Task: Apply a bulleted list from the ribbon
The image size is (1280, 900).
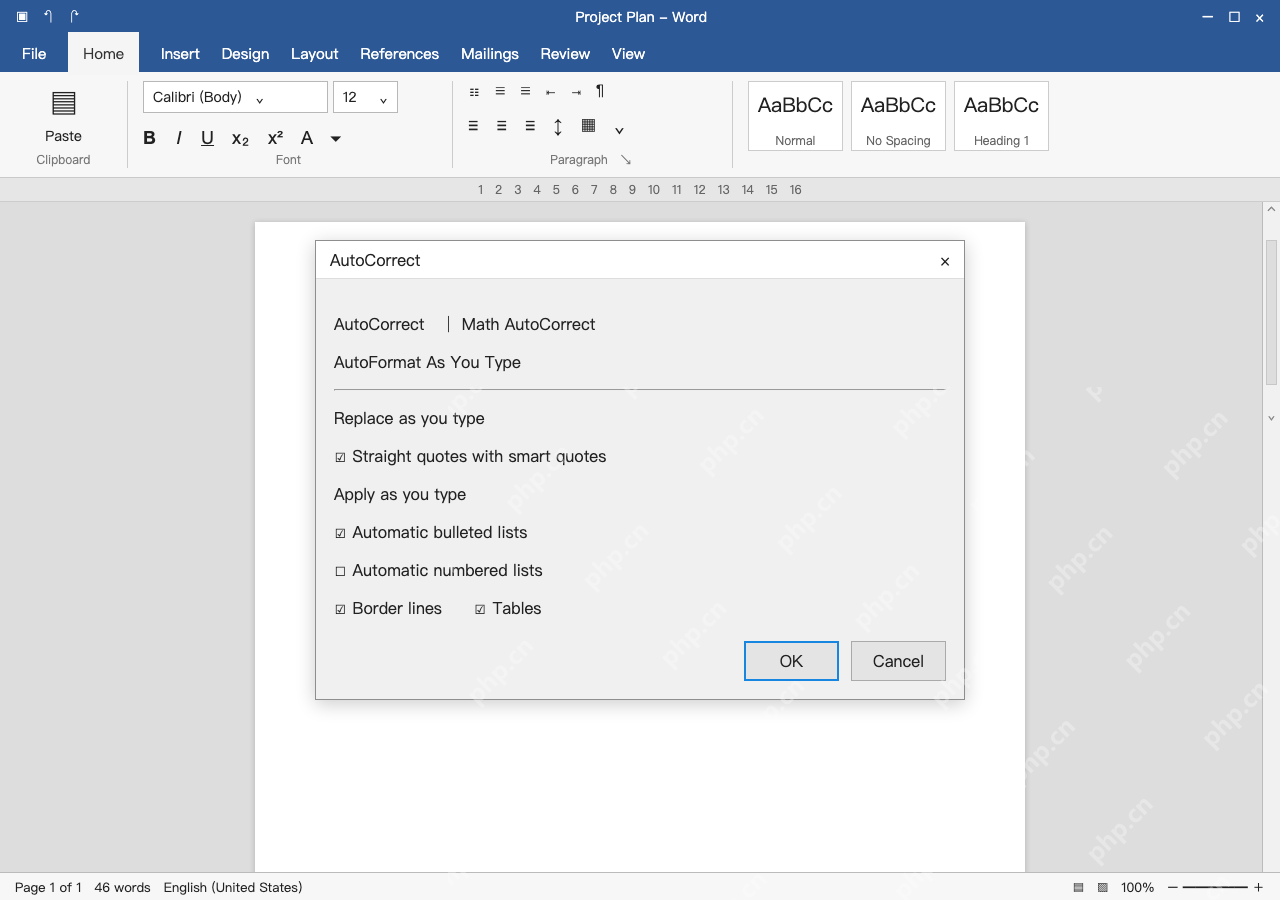Action: click(474, 92)
